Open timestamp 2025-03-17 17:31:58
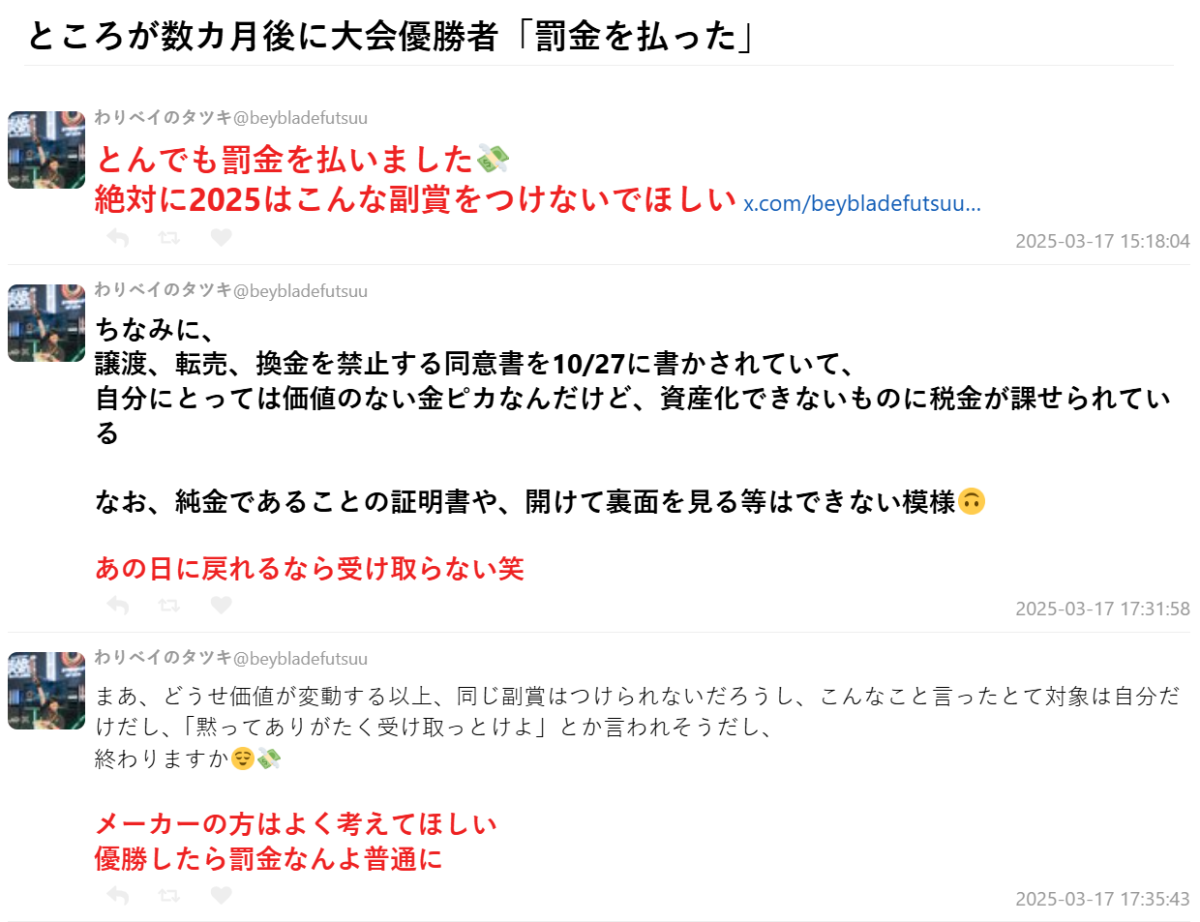 [x=1102, y=609]
